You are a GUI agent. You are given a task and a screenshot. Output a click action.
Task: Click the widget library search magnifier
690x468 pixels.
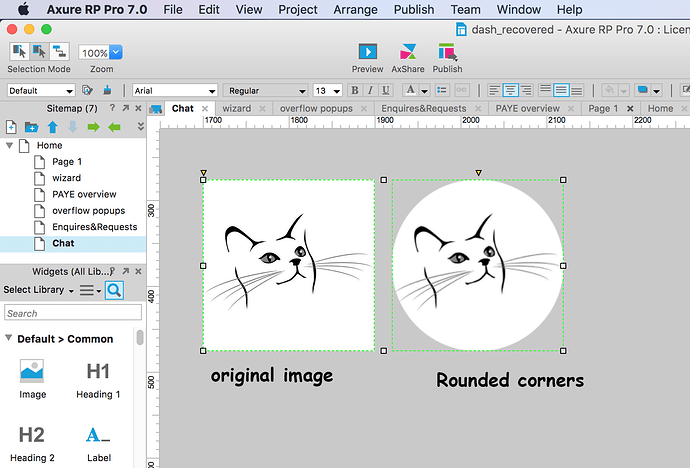point(114,290)
